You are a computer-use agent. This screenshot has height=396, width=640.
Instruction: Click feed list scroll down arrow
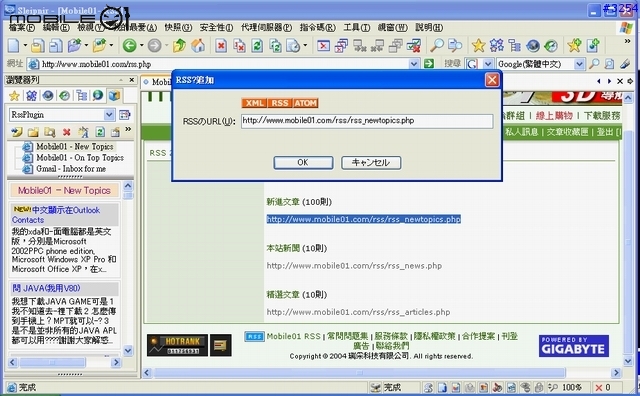coord(128,350)
